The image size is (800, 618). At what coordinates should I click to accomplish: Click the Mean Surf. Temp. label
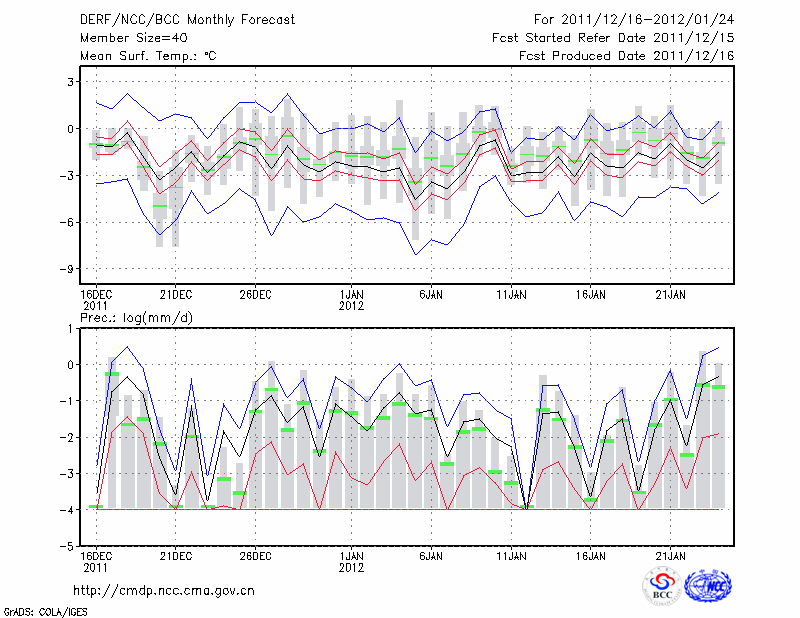[x=148, y=56]
